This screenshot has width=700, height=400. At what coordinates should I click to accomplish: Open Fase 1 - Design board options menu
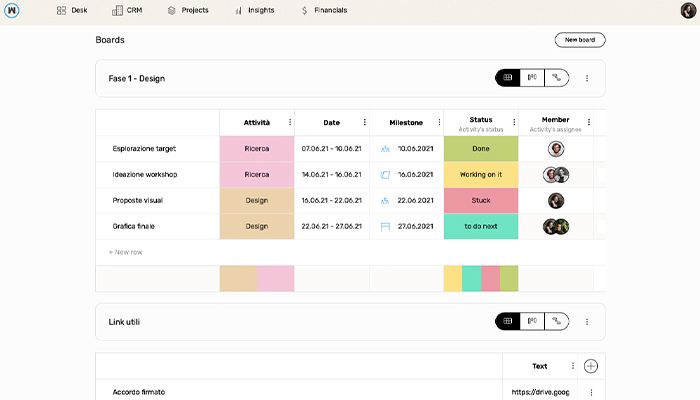[587, 78]
